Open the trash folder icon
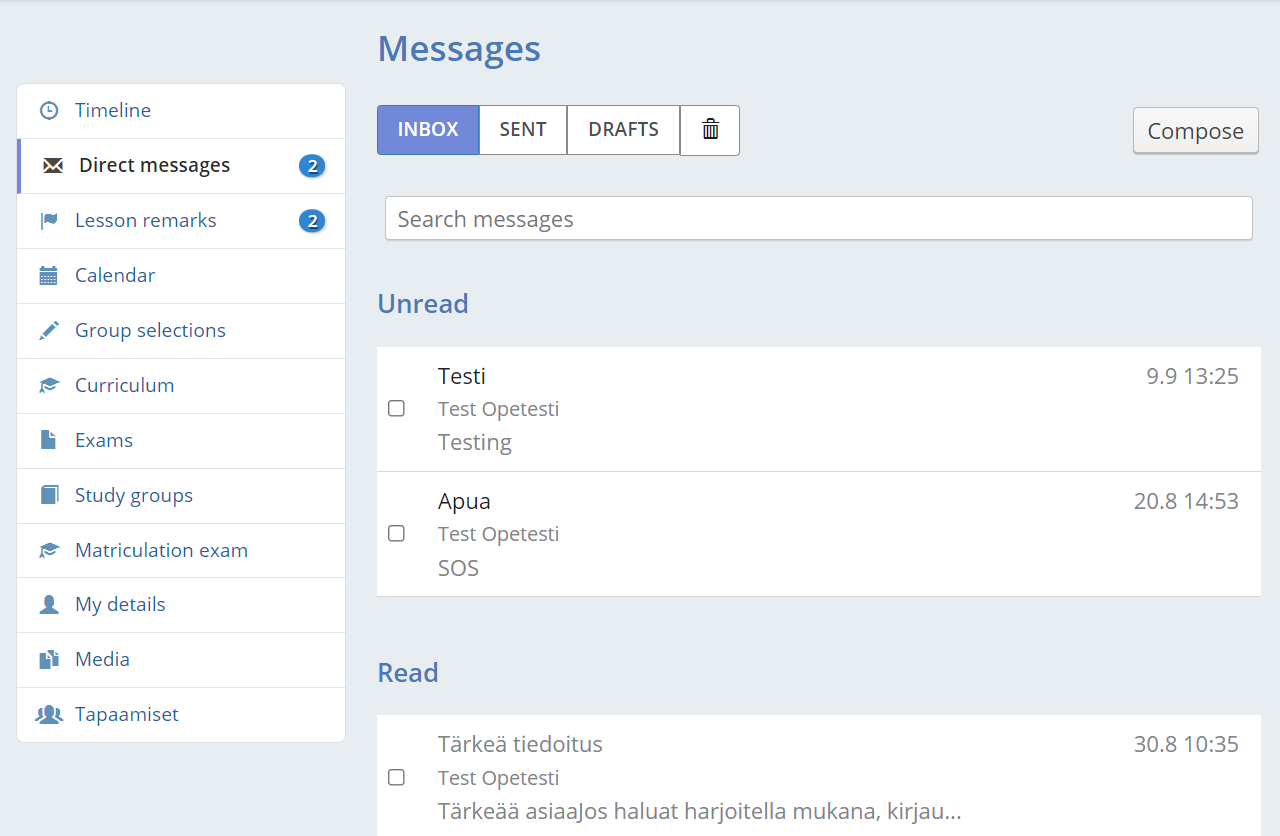1280x836 pixels. click(710, 130)
